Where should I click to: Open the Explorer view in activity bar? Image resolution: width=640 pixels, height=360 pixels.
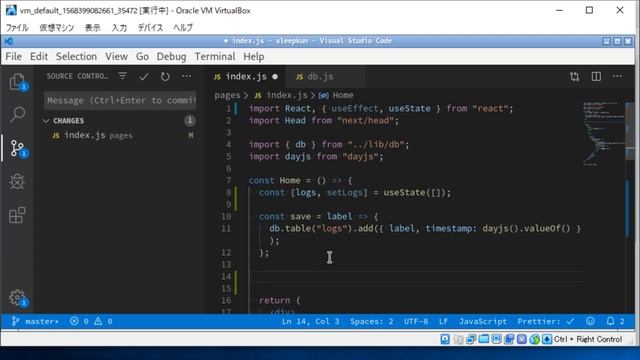[x=18, y=82]
